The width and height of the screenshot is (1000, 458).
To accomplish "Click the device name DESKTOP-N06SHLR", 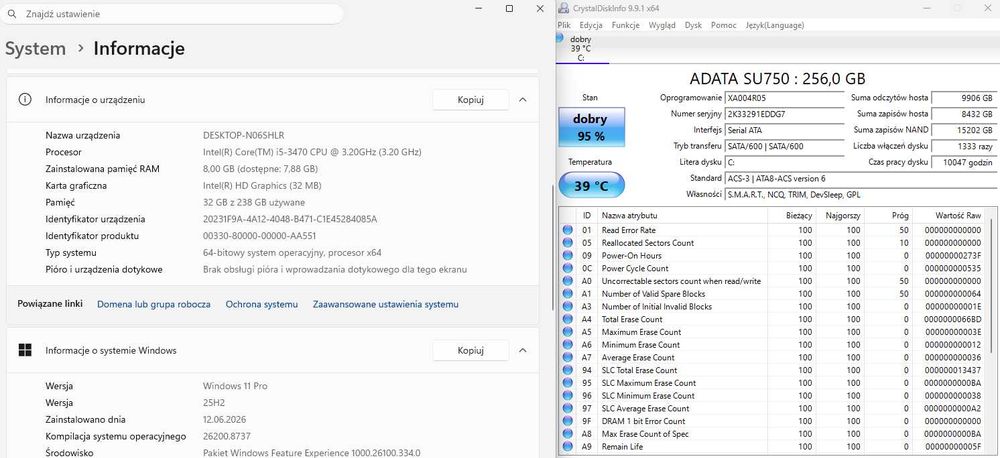I will 244,135.
